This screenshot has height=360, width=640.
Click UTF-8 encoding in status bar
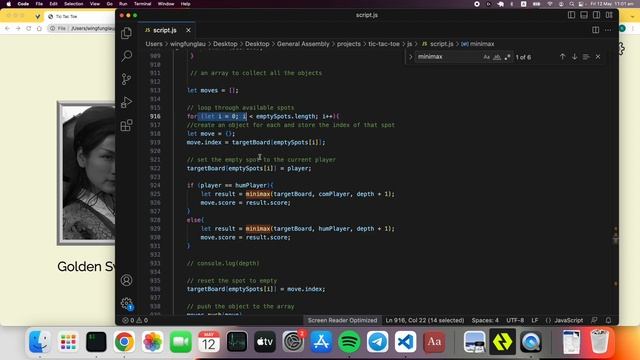pos(515,320)
